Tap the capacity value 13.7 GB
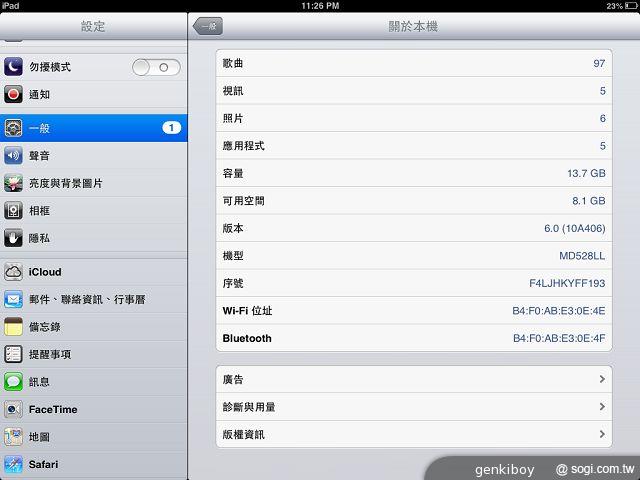Screen dimensions: 640x480 click(586, 173)
